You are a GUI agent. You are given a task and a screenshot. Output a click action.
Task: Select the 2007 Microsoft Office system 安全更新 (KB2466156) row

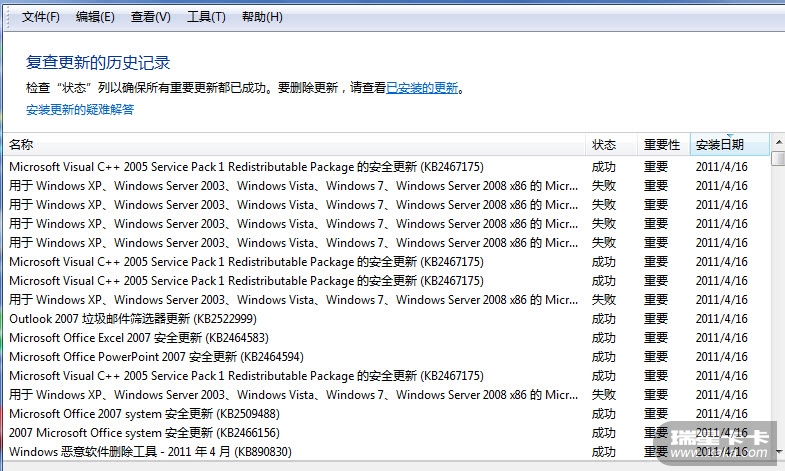tap(387, 433)
